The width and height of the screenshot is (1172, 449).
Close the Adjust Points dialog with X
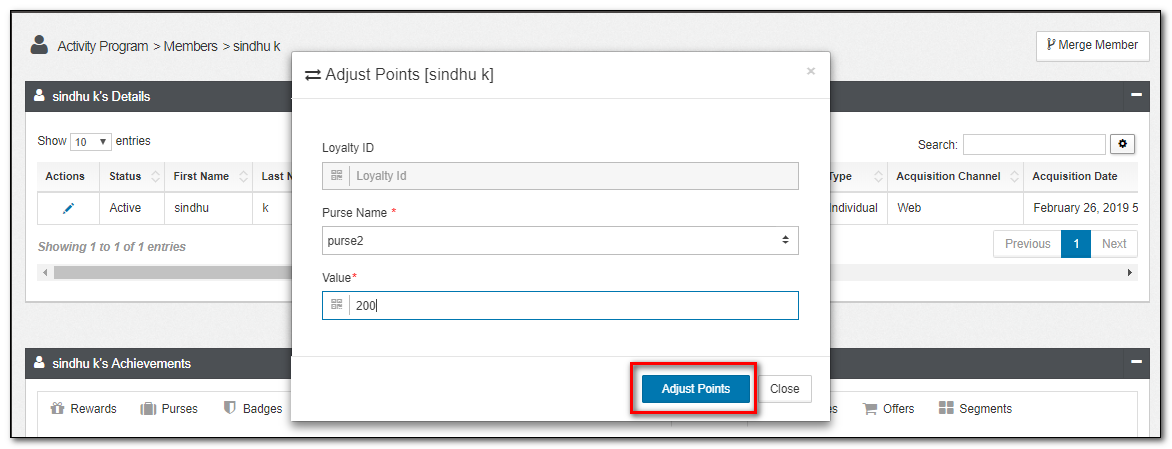(x=810, y=71)
